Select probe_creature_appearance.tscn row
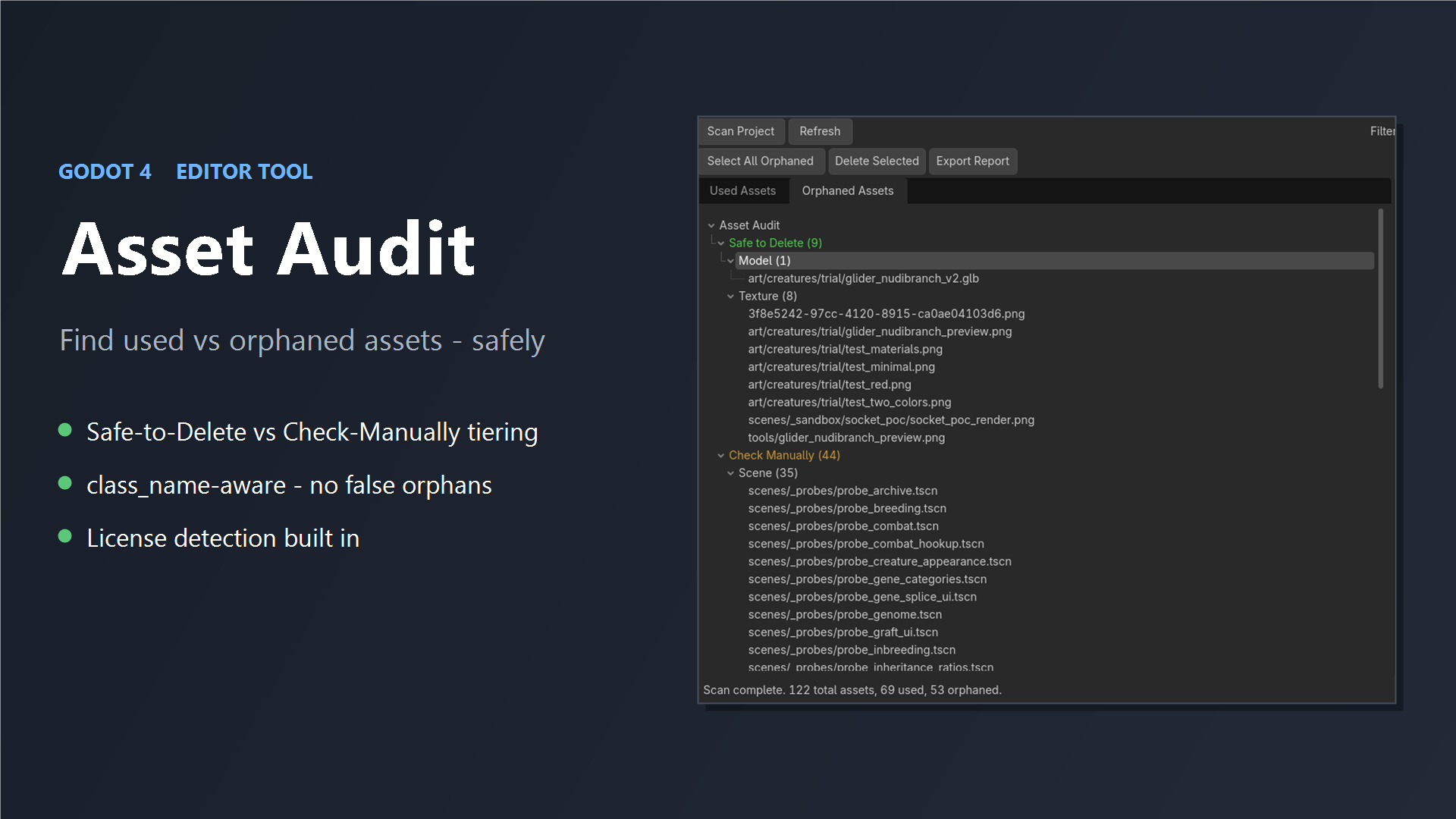 (x=880, y=562)
